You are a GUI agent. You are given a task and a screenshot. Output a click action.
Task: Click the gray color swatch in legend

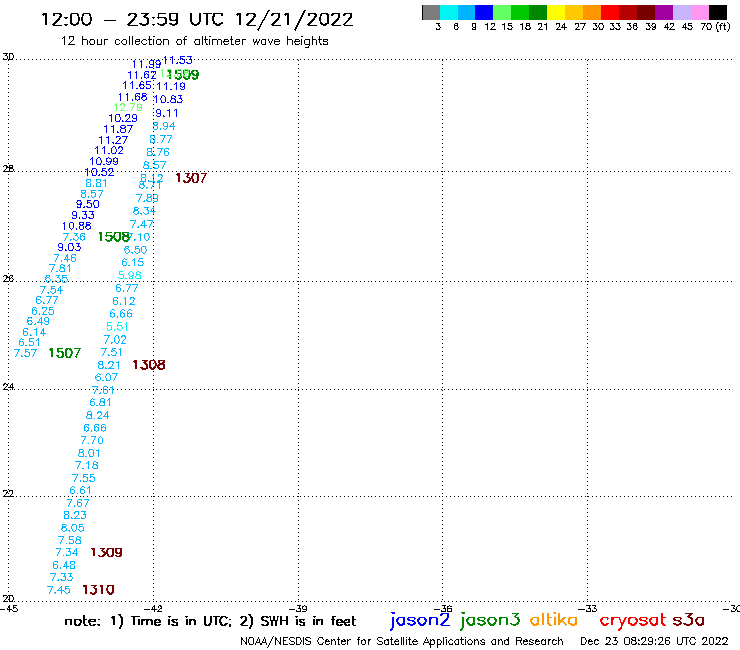pos(431,12)
